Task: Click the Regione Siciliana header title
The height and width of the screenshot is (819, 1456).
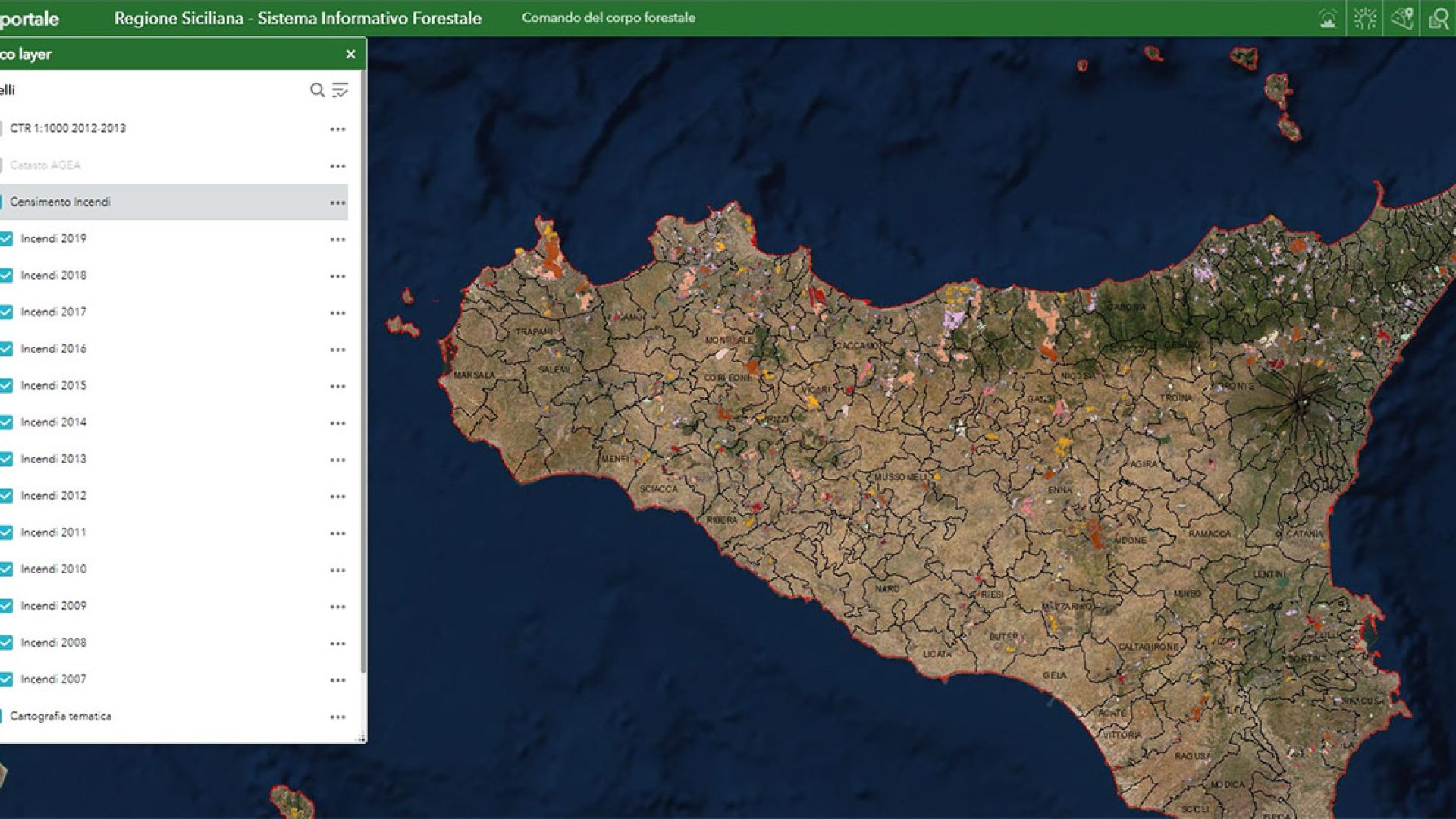Action: [297, 18]
